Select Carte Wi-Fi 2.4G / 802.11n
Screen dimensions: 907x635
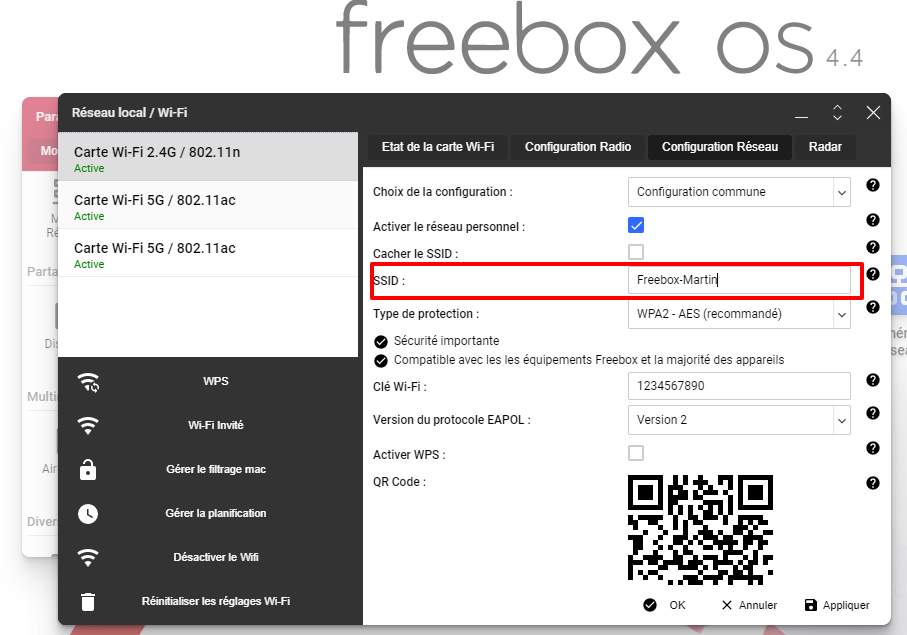[208, 157]
